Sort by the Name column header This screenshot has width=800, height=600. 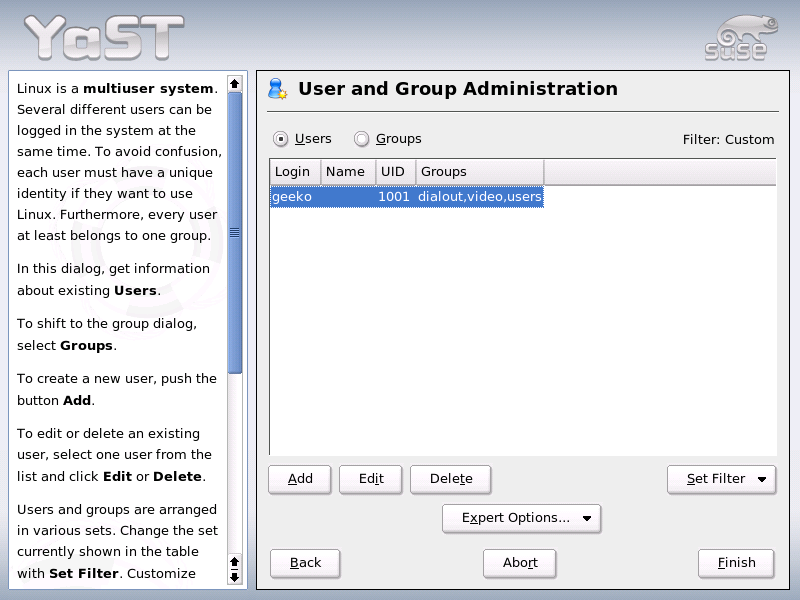(x=348, y=172)
